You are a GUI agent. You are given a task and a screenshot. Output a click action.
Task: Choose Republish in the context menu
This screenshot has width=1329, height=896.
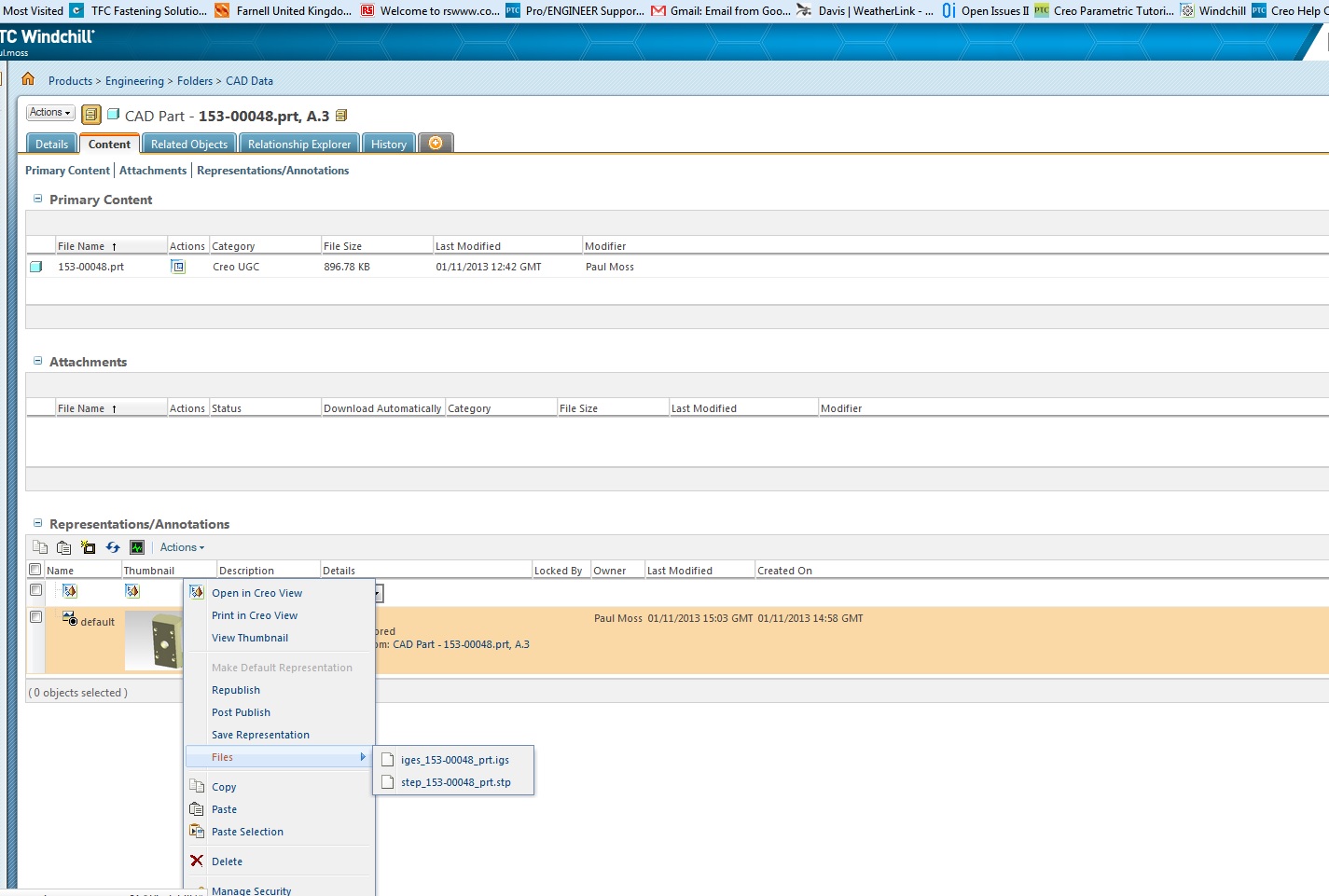pos(236,690)
